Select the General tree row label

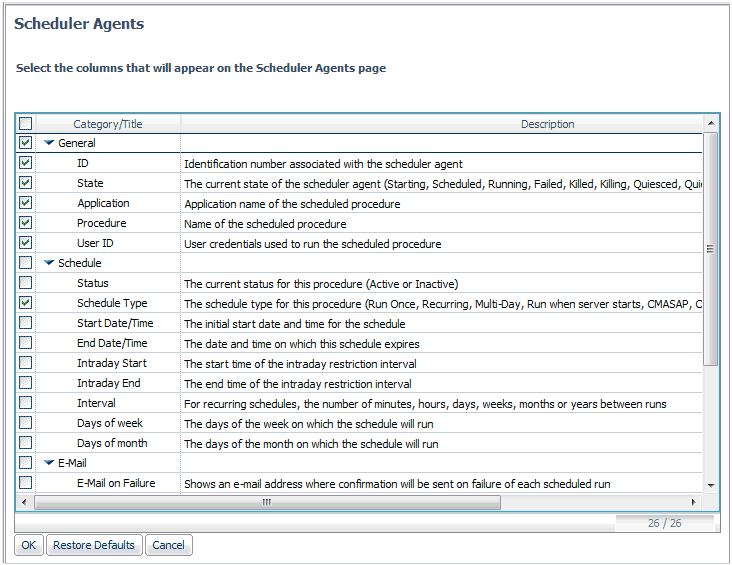point(77,143)
